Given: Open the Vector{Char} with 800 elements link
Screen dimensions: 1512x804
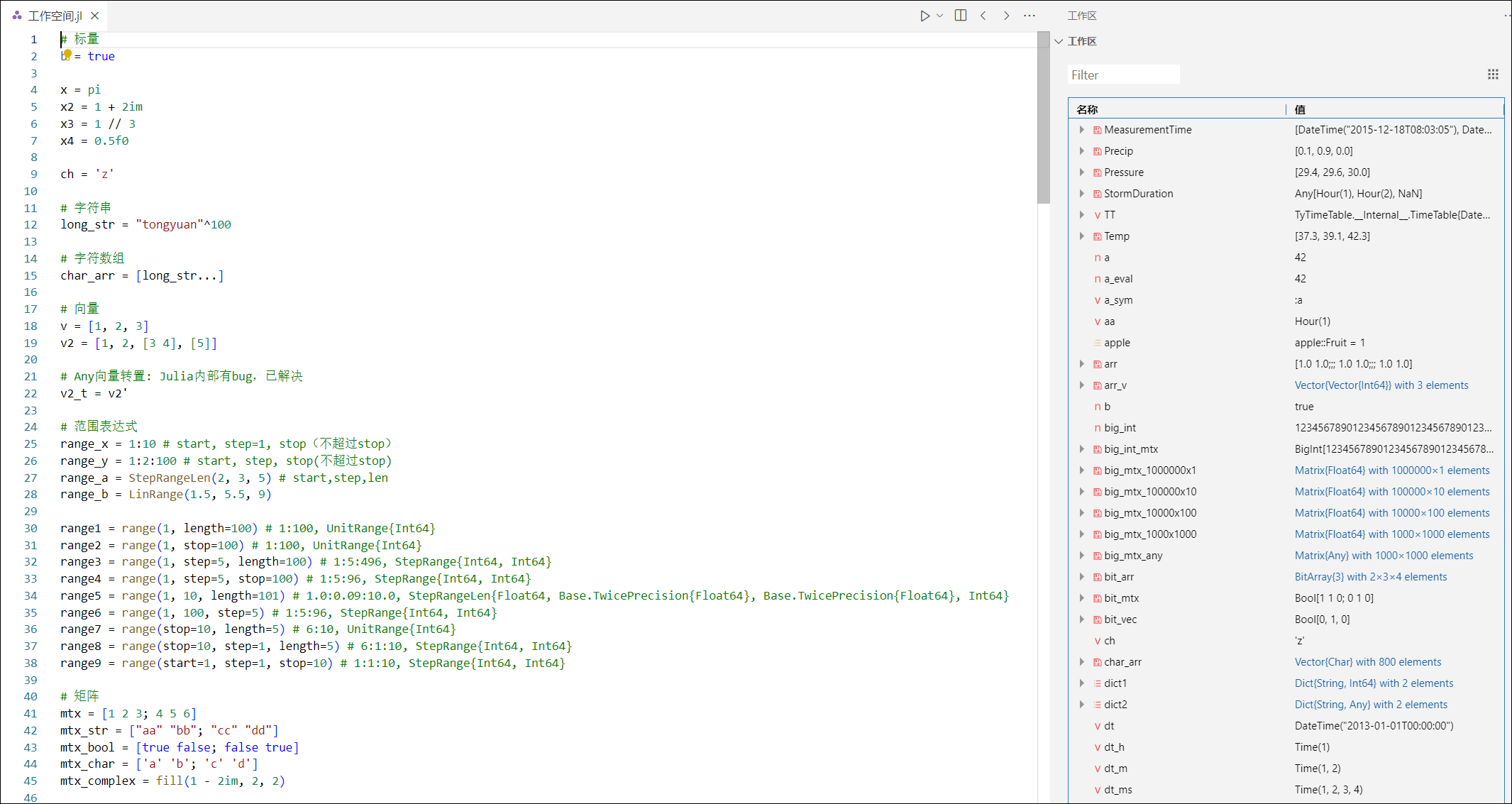Looking at the screenshot, I should coord(1367,662).
